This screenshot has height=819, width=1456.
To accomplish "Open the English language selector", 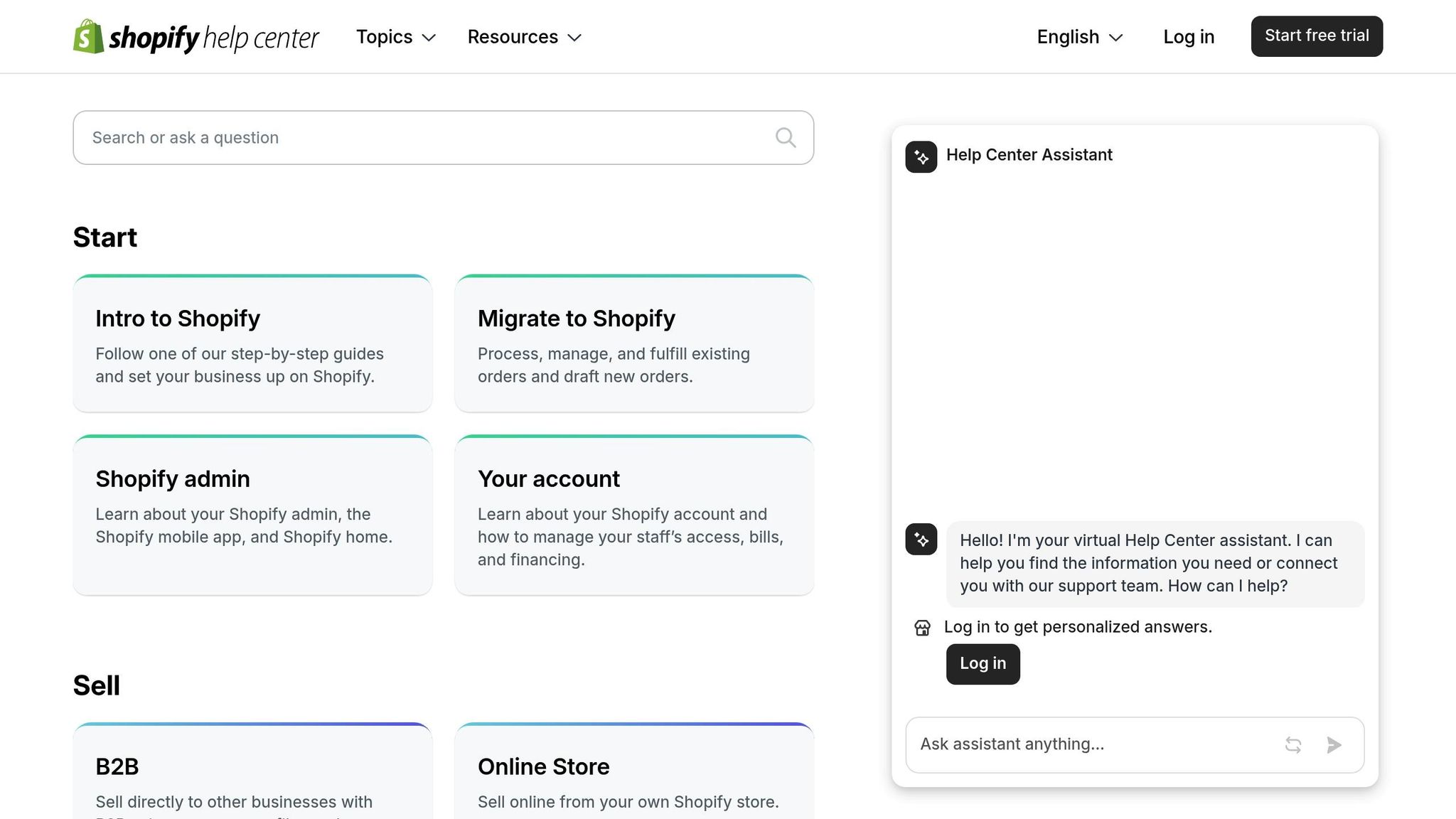I will pos(1078,36).
